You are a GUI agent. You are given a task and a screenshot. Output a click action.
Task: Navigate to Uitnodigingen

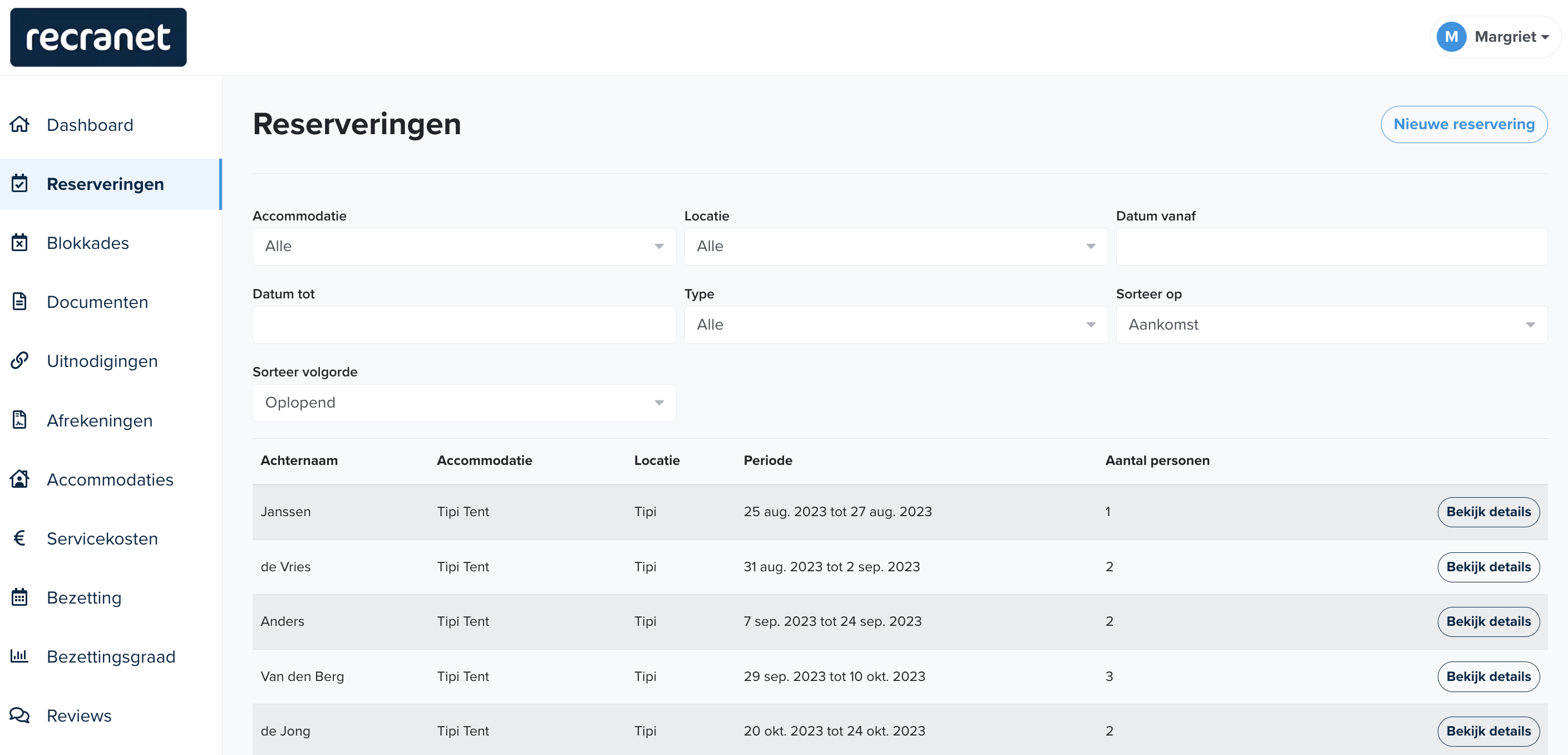point(111,361)
